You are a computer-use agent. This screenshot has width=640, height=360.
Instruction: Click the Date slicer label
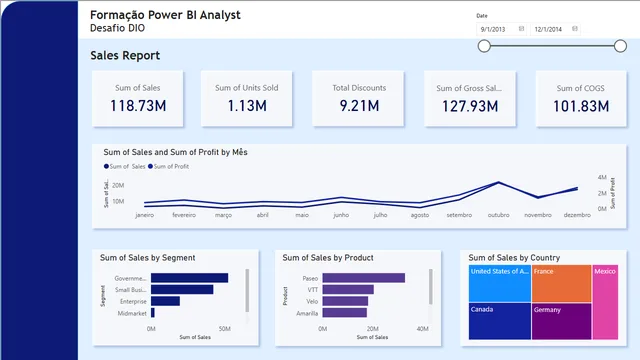[482, 16]
